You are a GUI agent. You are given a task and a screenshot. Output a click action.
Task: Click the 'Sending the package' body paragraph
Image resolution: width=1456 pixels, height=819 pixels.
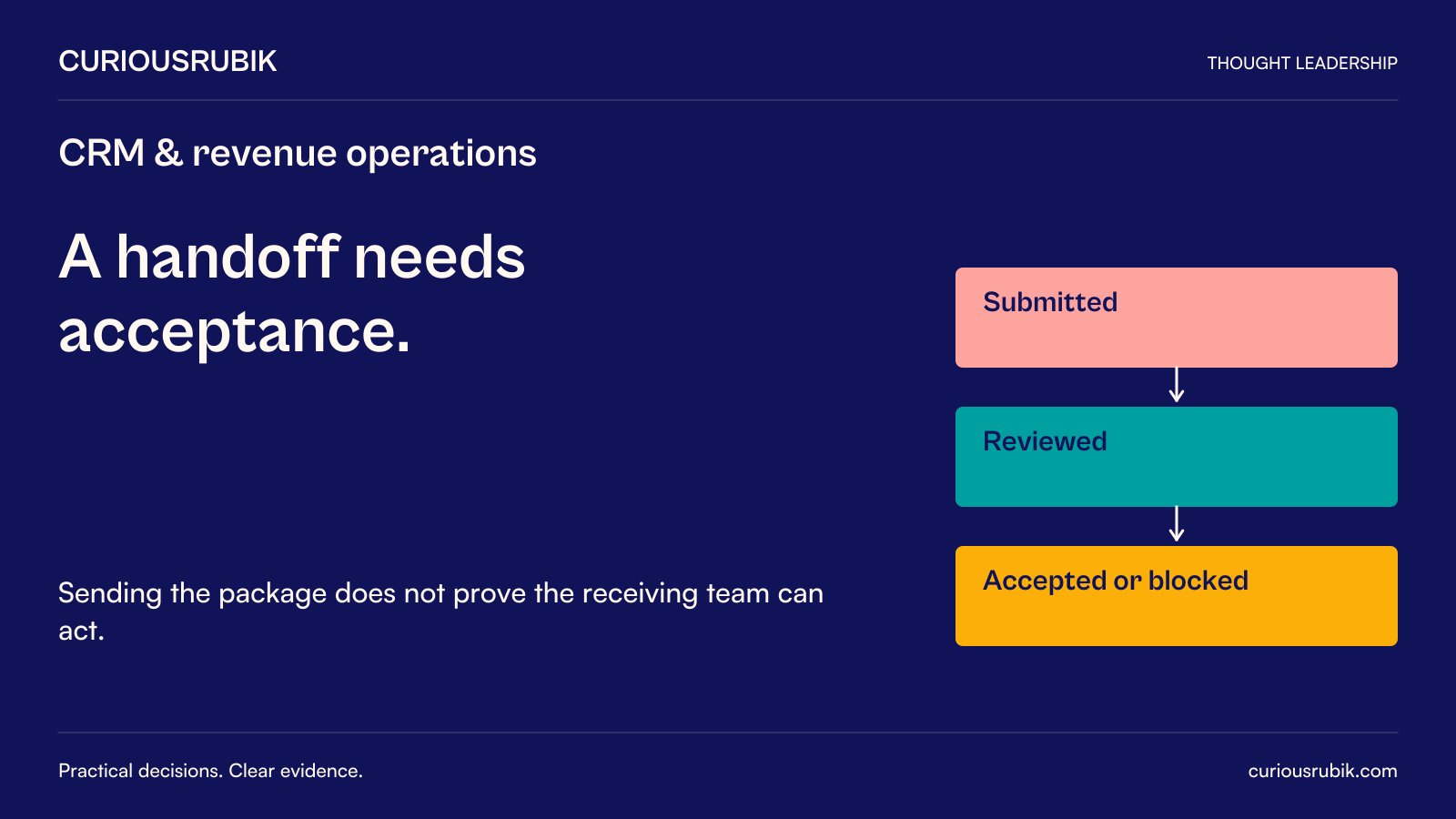point(440,612)
